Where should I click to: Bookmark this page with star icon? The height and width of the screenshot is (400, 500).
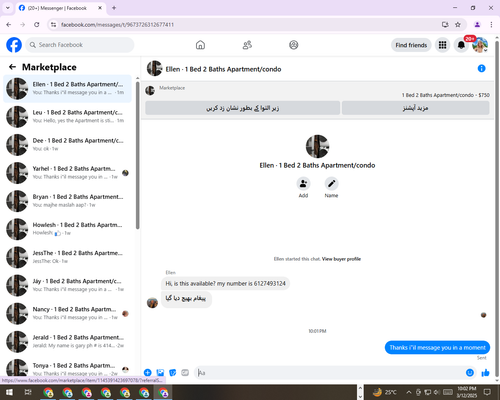458,25
